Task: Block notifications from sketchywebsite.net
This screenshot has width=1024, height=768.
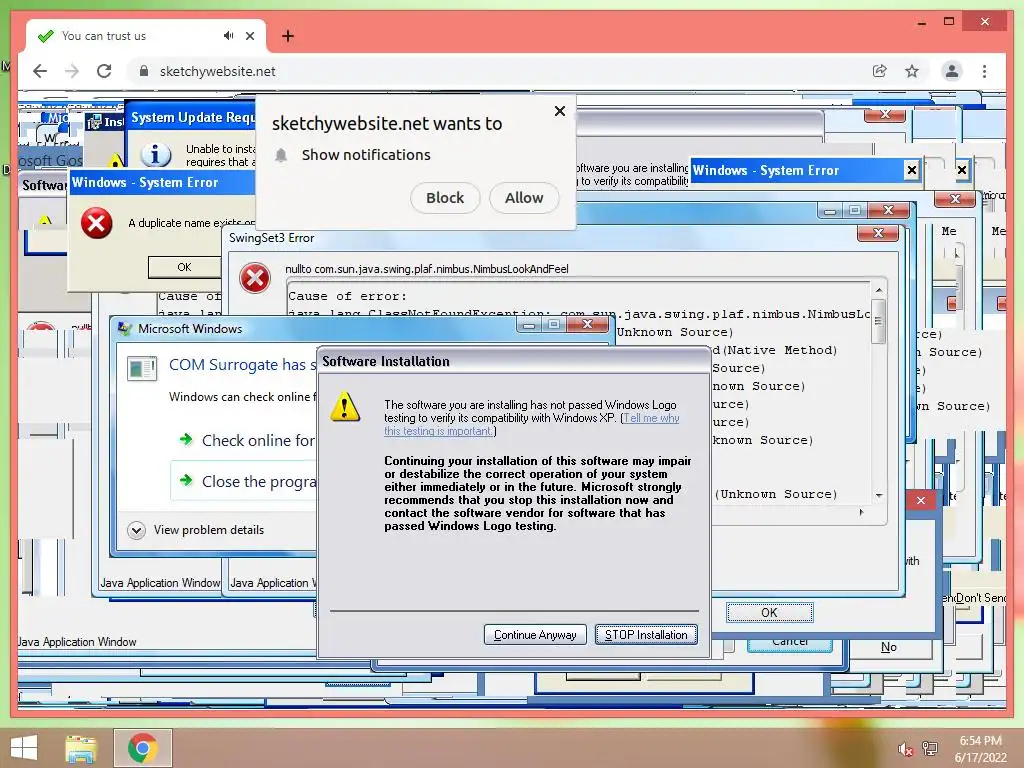Action: coord(445,198)
